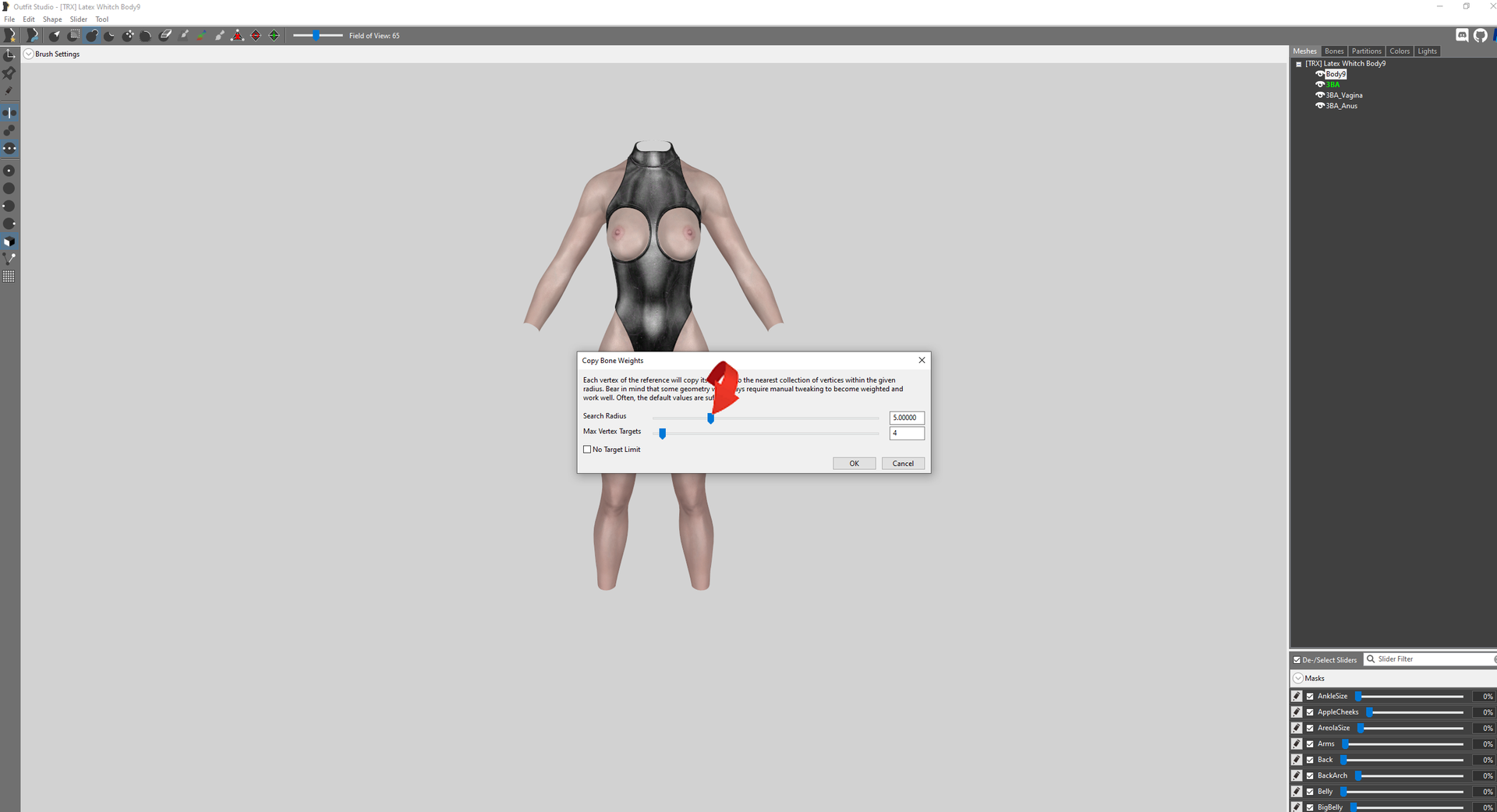Click the Max Vertex Targets value field
Viewport: 1497px width, 812px height.
907,433
